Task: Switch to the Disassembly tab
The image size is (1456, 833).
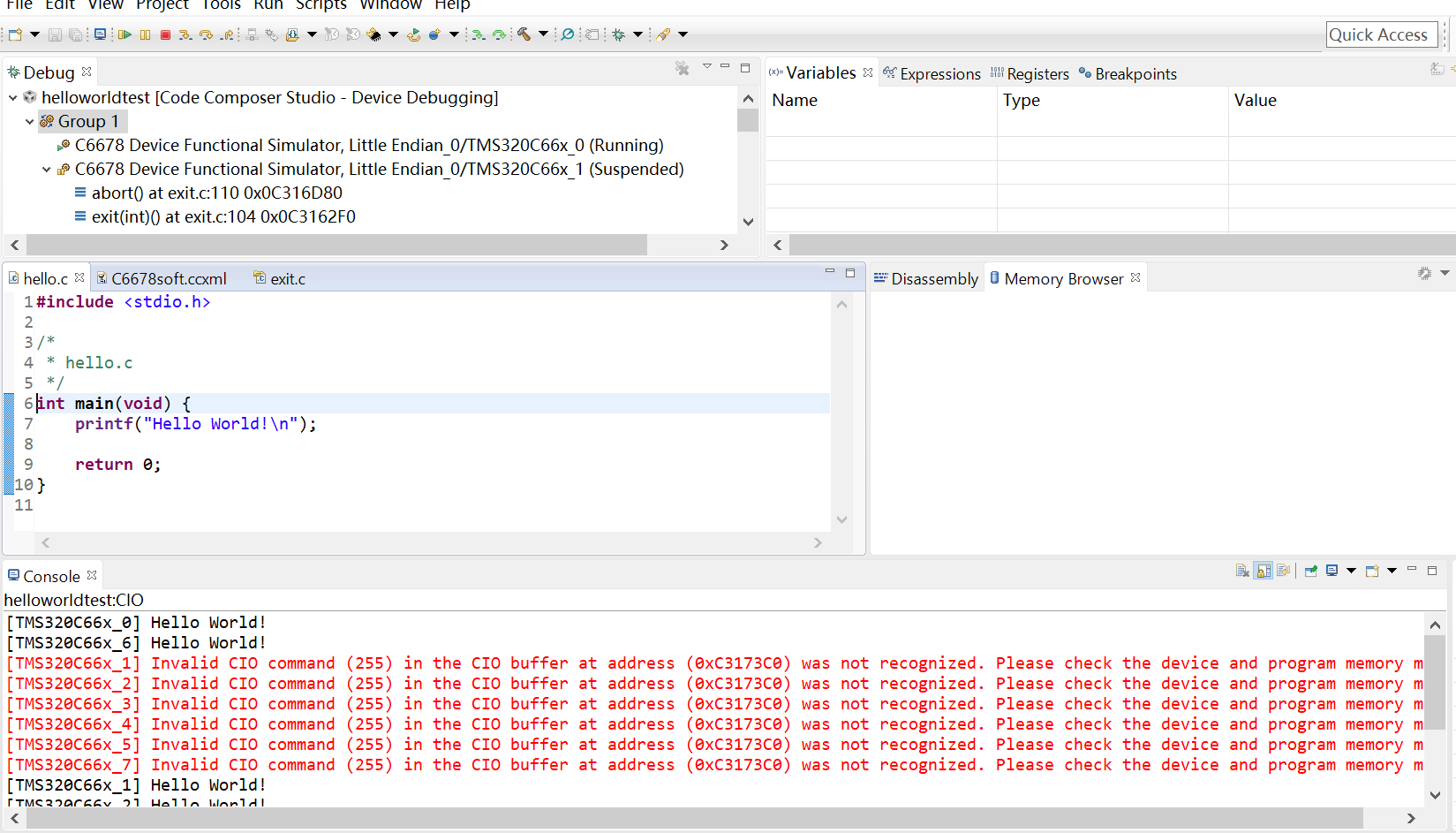Action: [926, 278]
